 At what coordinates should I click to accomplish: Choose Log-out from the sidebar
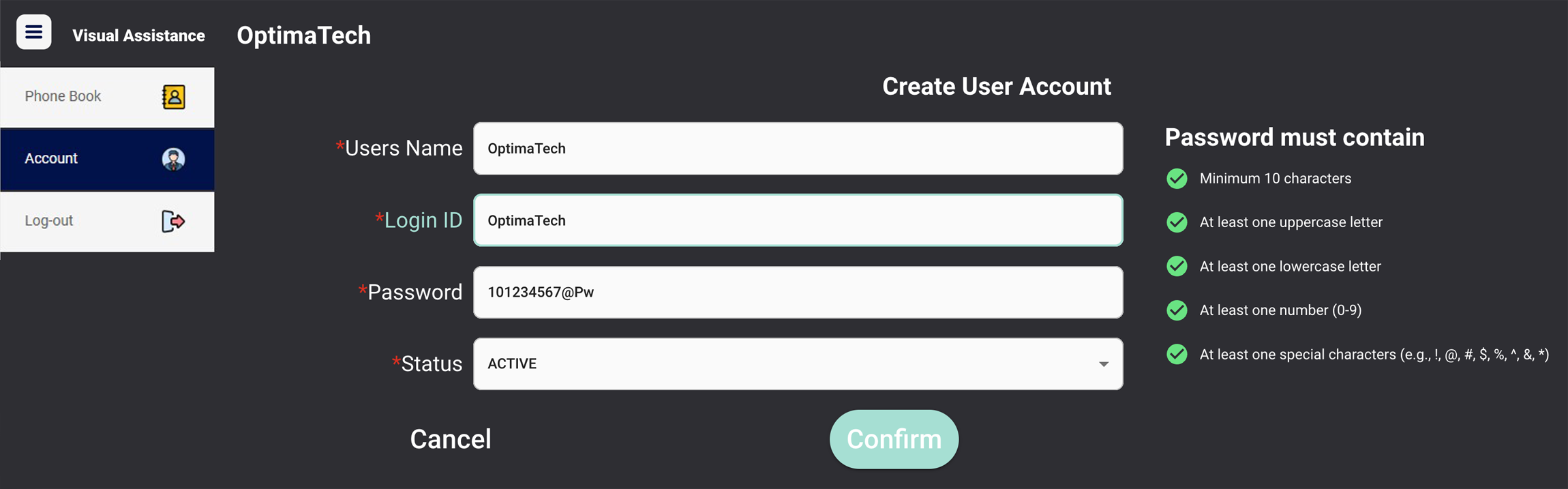pos(107,222)
